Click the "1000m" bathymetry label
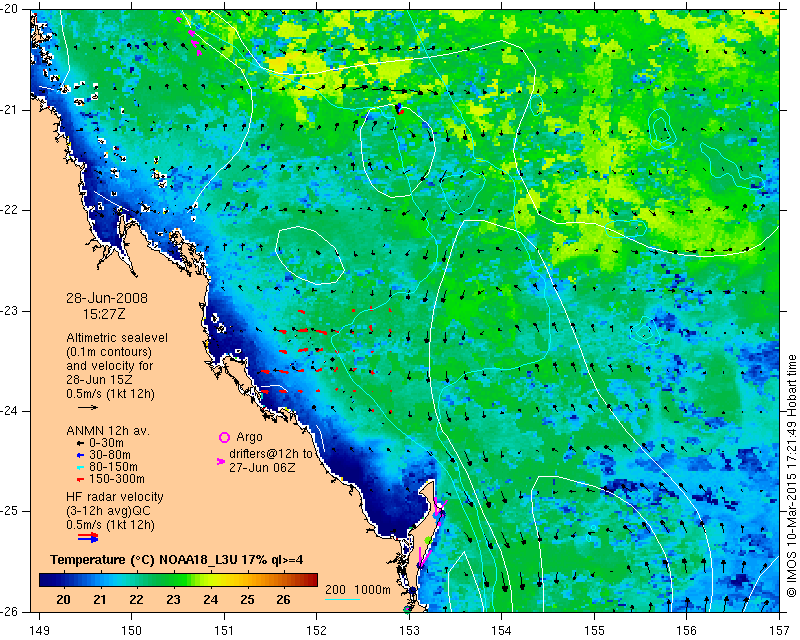Image resolution: width=800 pixels, height=640 pixels. (x=372, y=590)
